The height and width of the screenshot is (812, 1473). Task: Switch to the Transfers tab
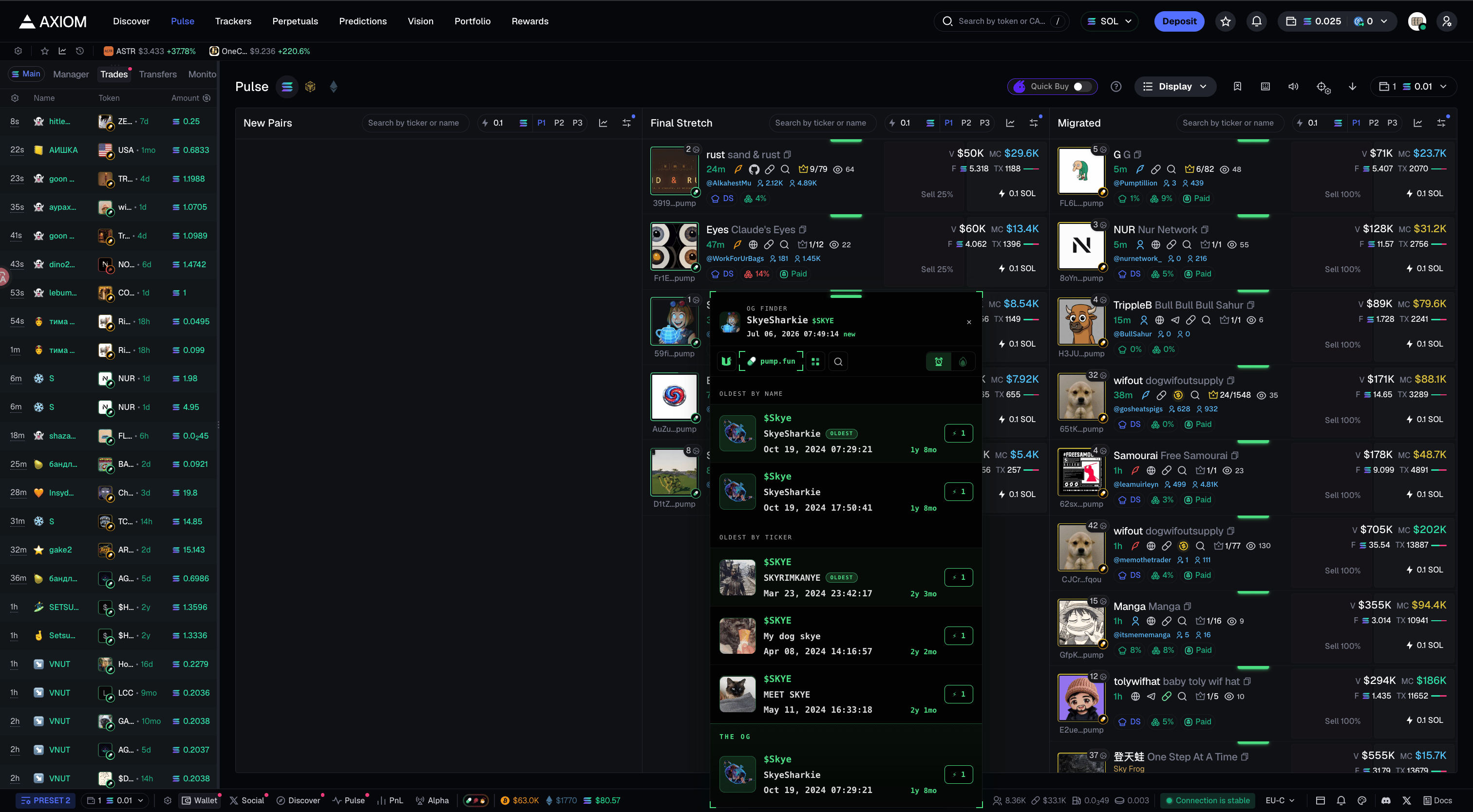click(158, 74)
